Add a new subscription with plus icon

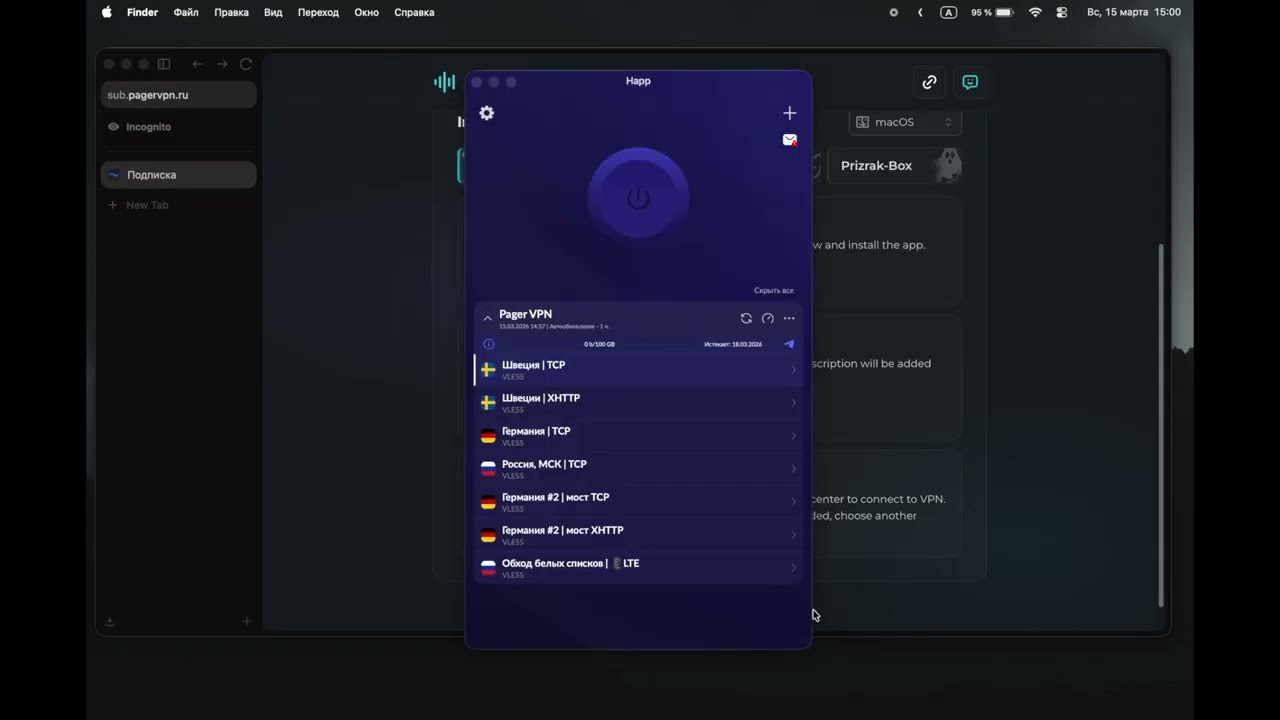tap(789, 113)
